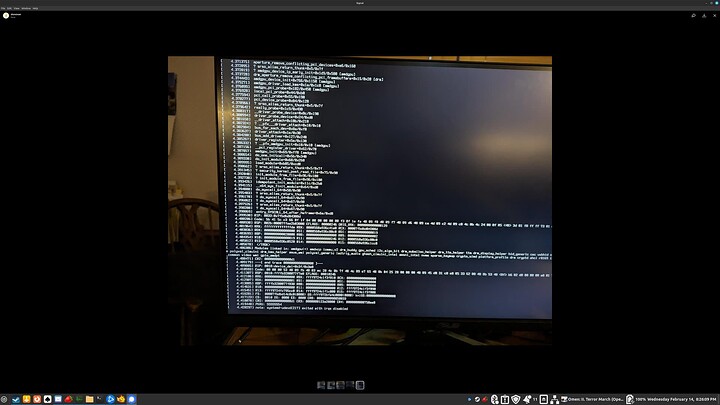
Task: Click the download image icon
Action: tap(704, 16)
